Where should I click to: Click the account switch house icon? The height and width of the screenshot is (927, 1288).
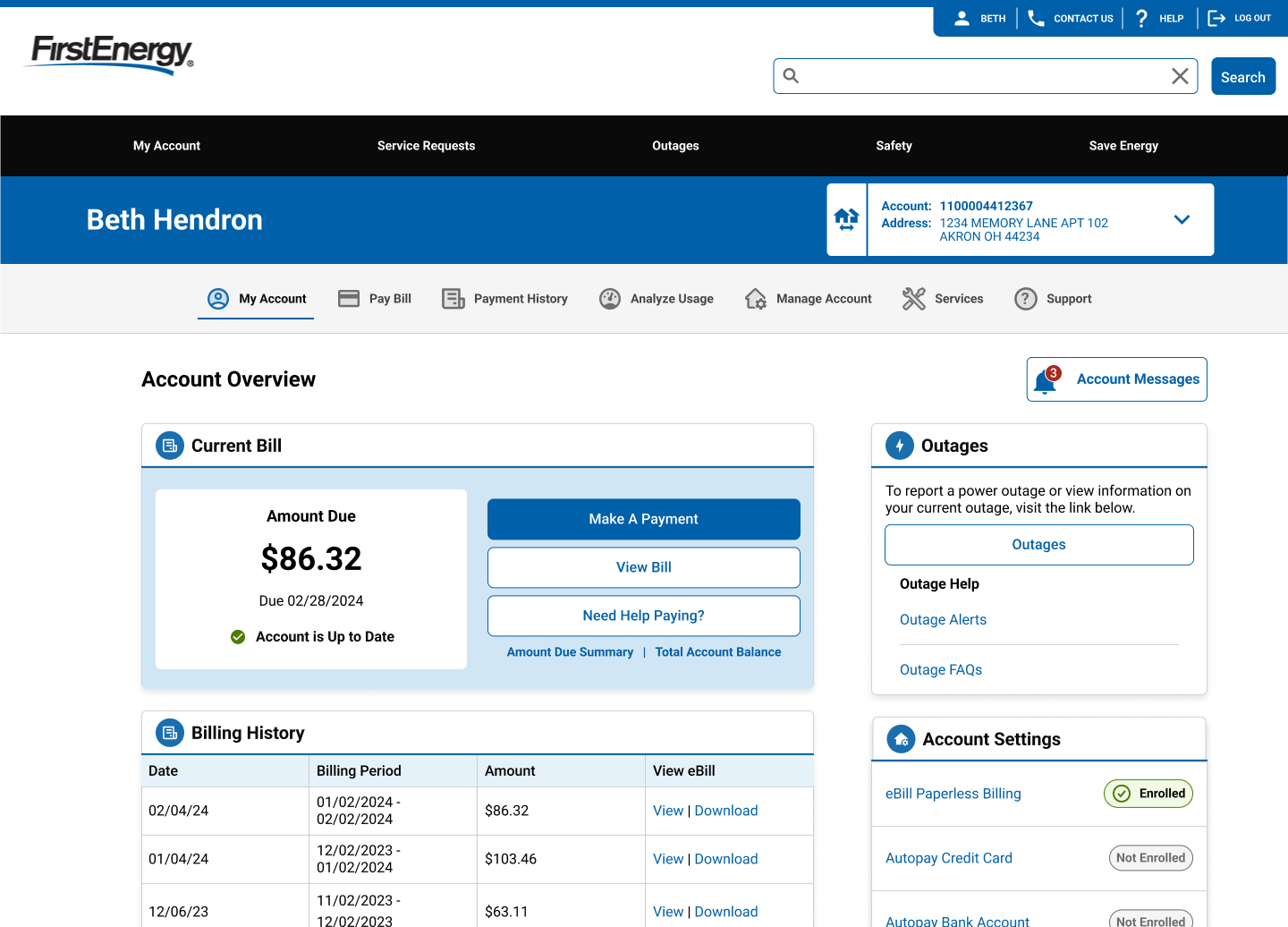846,219
